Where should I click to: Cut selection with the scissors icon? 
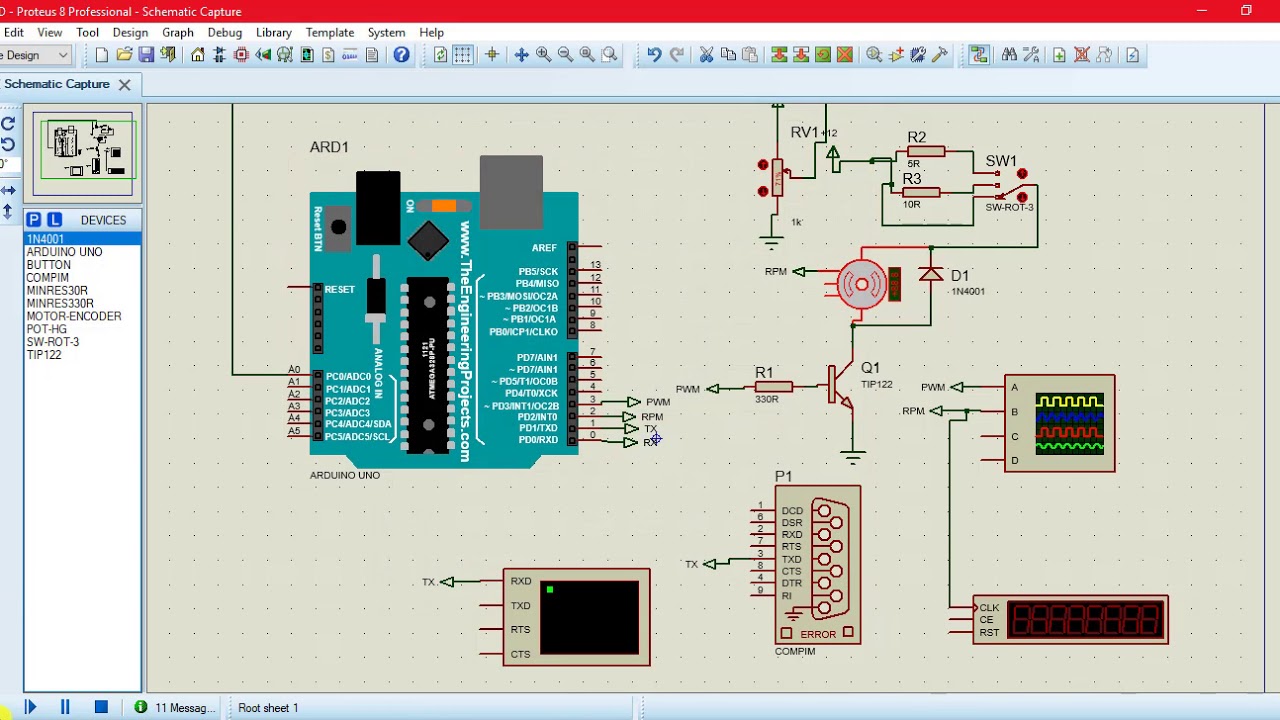(x=706, y=55)
